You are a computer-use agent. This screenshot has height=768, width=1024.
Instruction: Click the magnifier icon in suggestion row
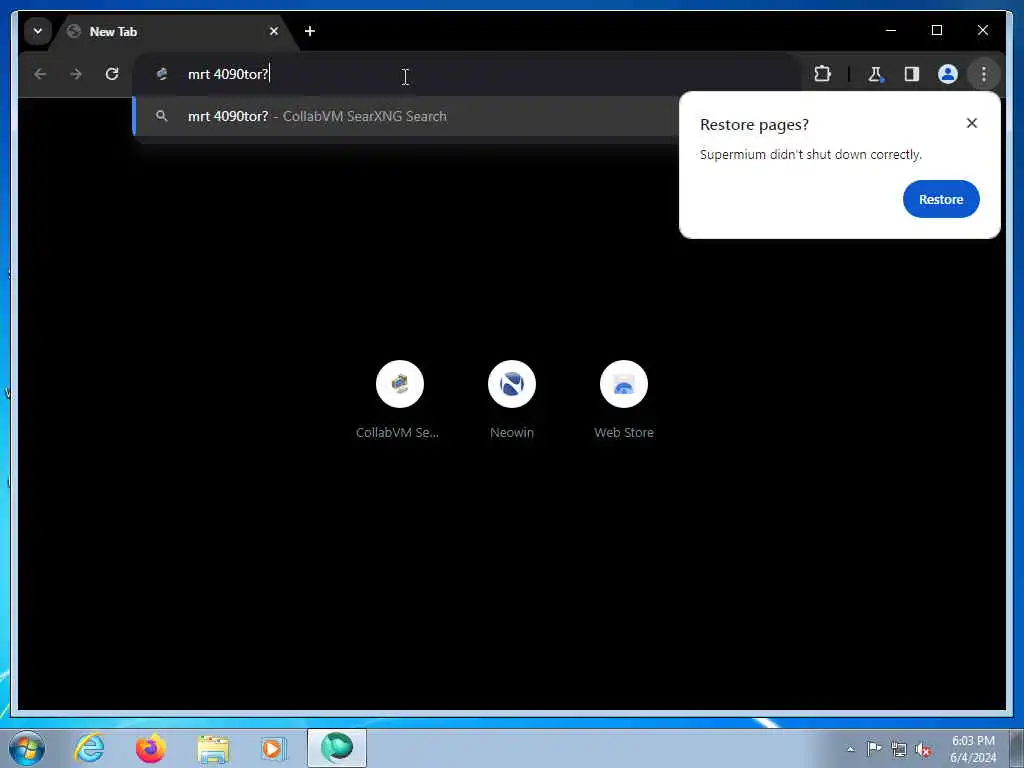pyautogui.click(x=161, y=116)
